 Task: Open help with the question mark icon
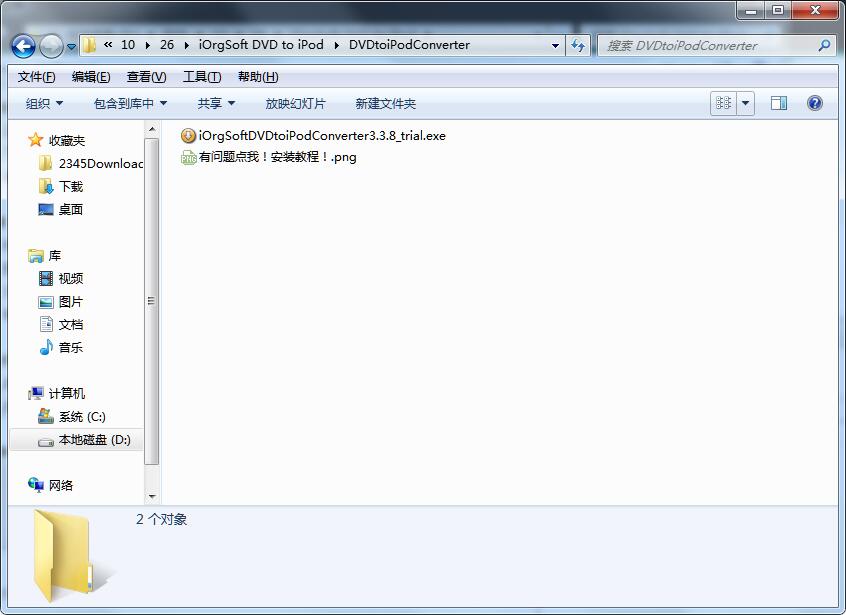click(x=815, y=102)
